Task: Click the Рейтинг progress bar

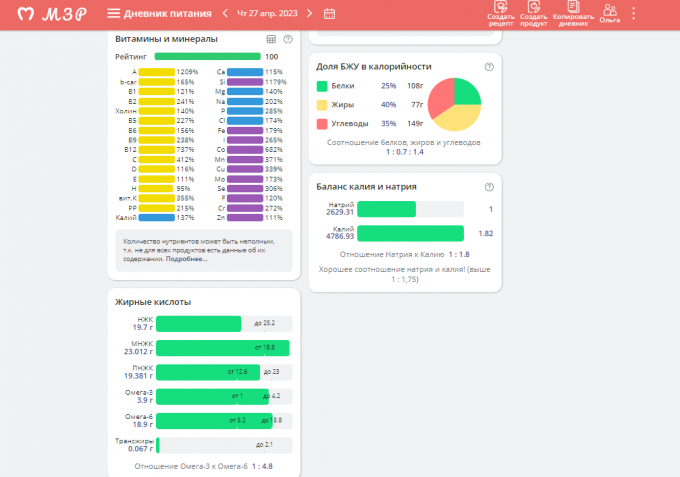Action: pos(206,57)
